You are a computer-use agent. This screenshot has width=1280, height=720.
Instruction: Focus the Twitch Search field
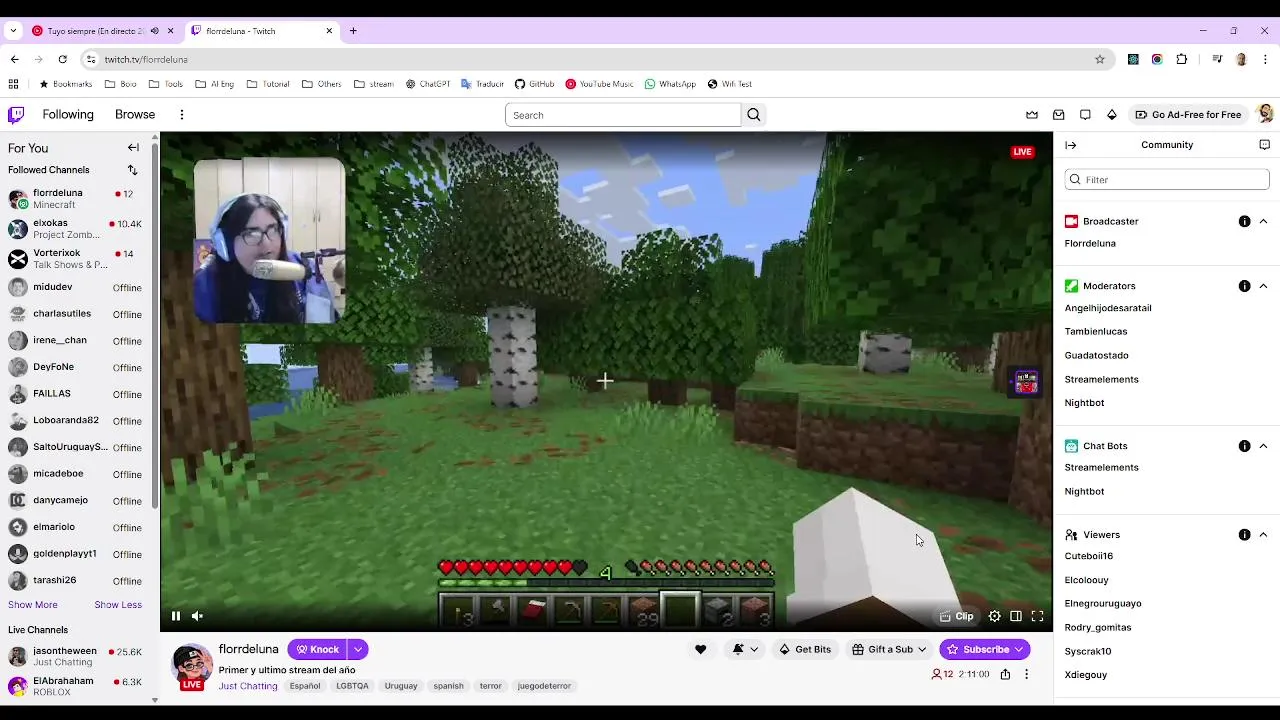(623, 115)
